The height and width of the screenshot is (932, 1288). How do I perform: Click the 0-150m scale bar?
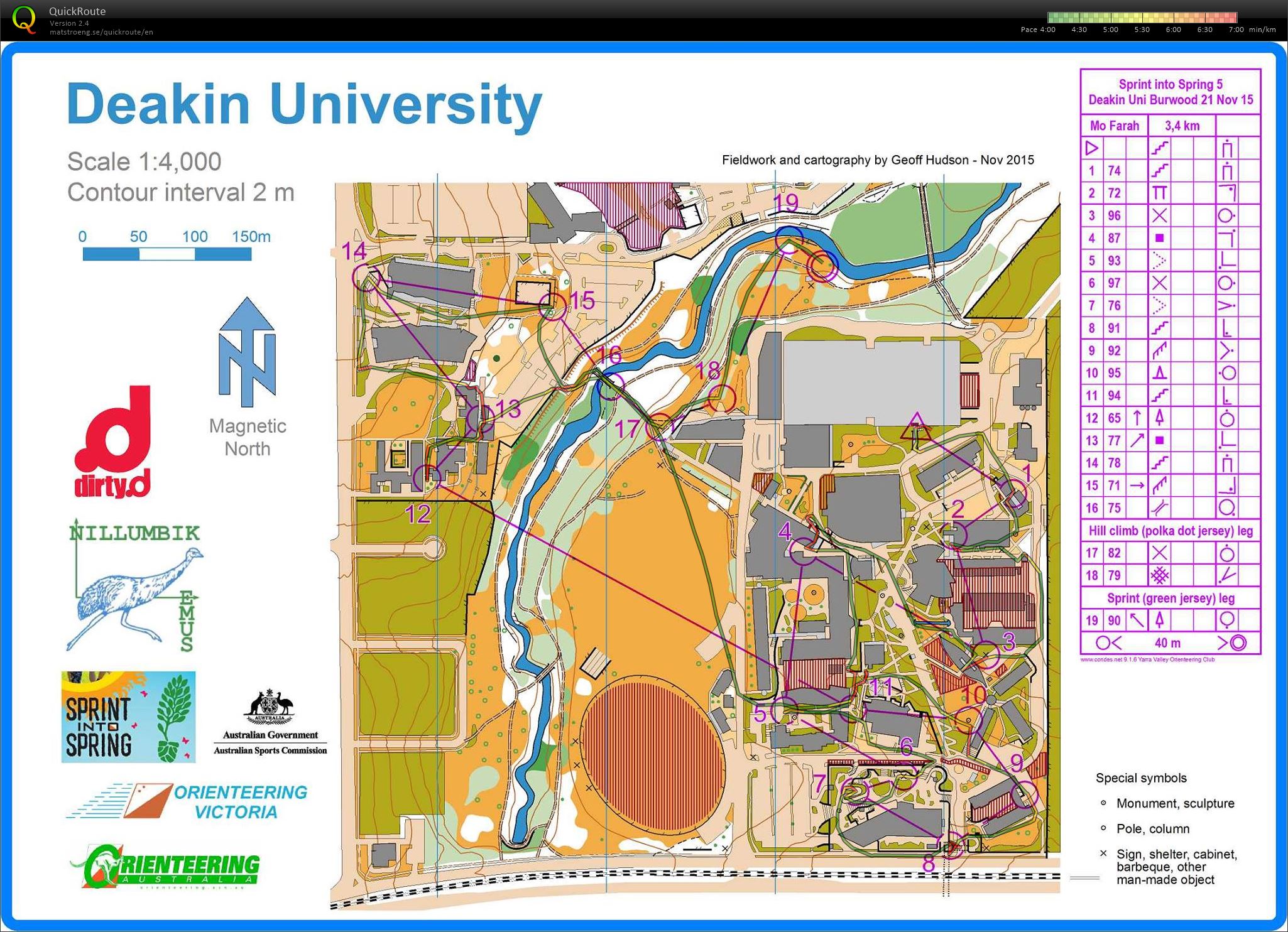pos(167,254)
